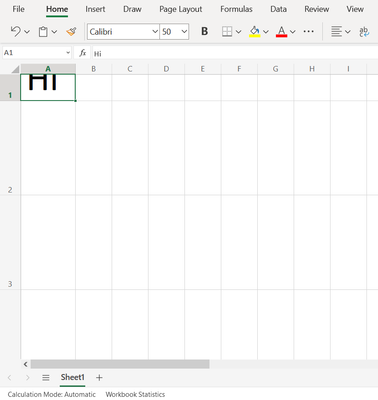Toggle Wrap Text icon
Screen dimensions: 378x400
[364, 32]
